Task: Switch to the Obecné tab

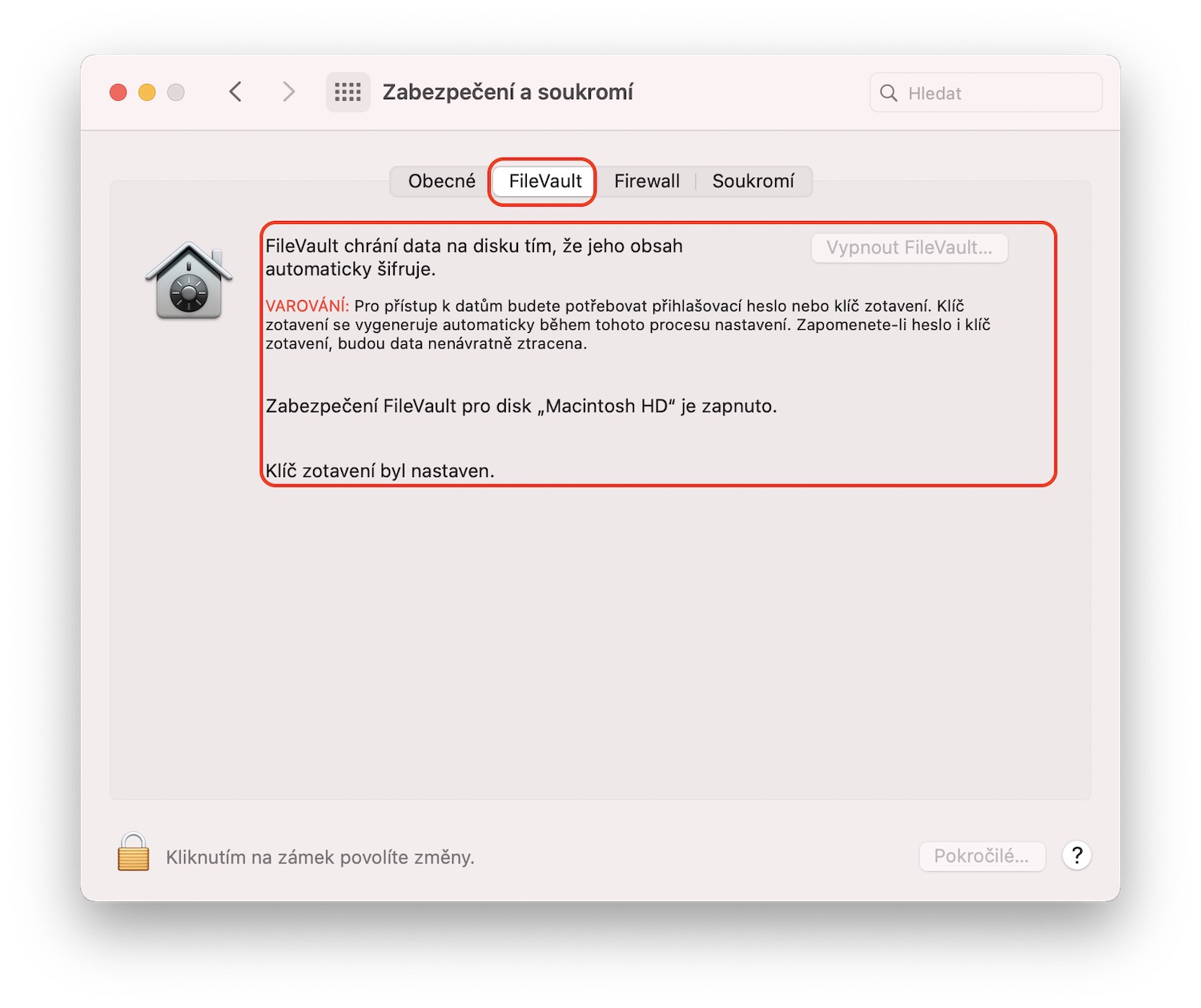Action: pos(441,181)
